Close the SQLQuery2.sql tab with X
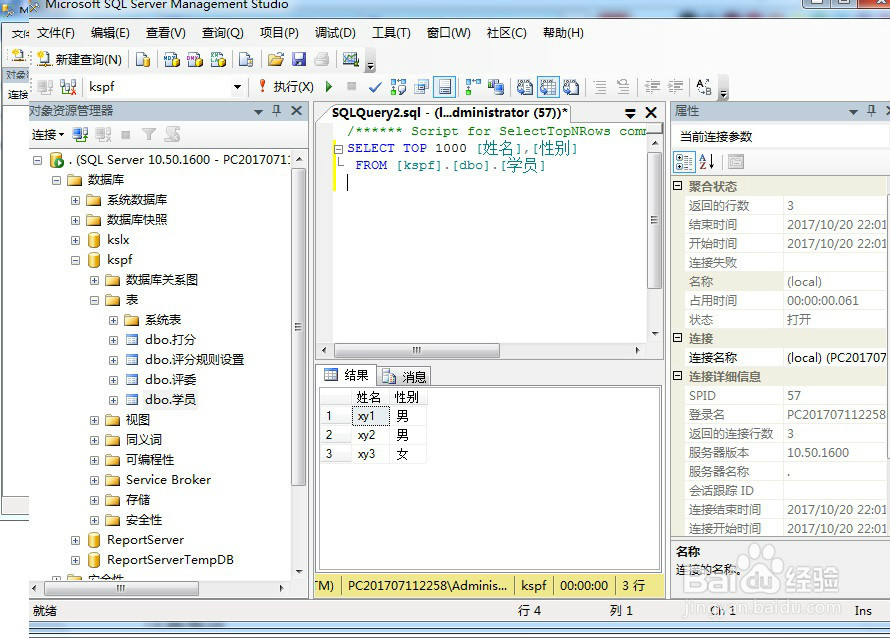Viewport: 890px width, 638px height. [651, 112]
